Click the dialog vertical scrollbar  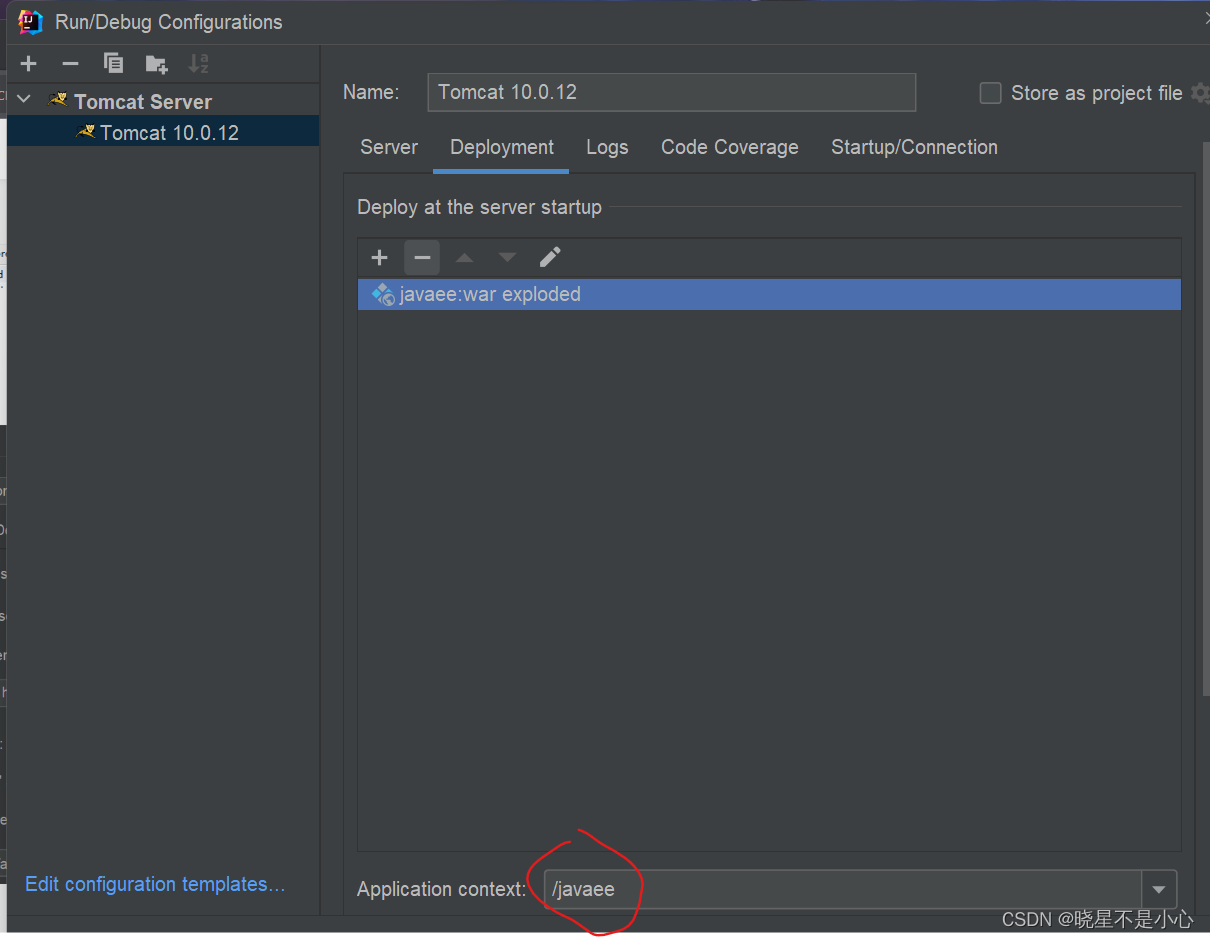click(x=1205, y=420)
